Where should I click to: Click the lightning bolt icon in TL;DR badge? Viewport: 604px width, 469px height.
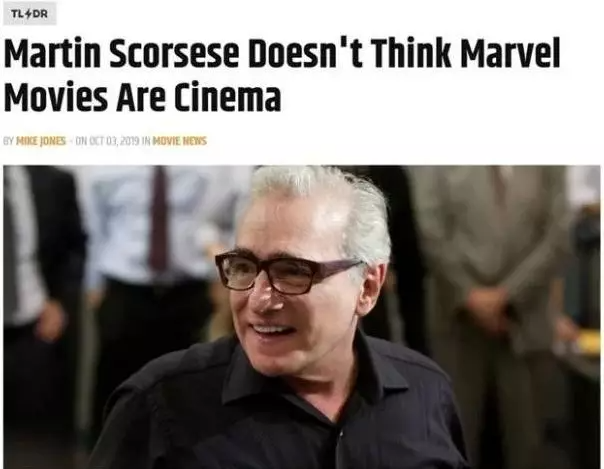28,14
